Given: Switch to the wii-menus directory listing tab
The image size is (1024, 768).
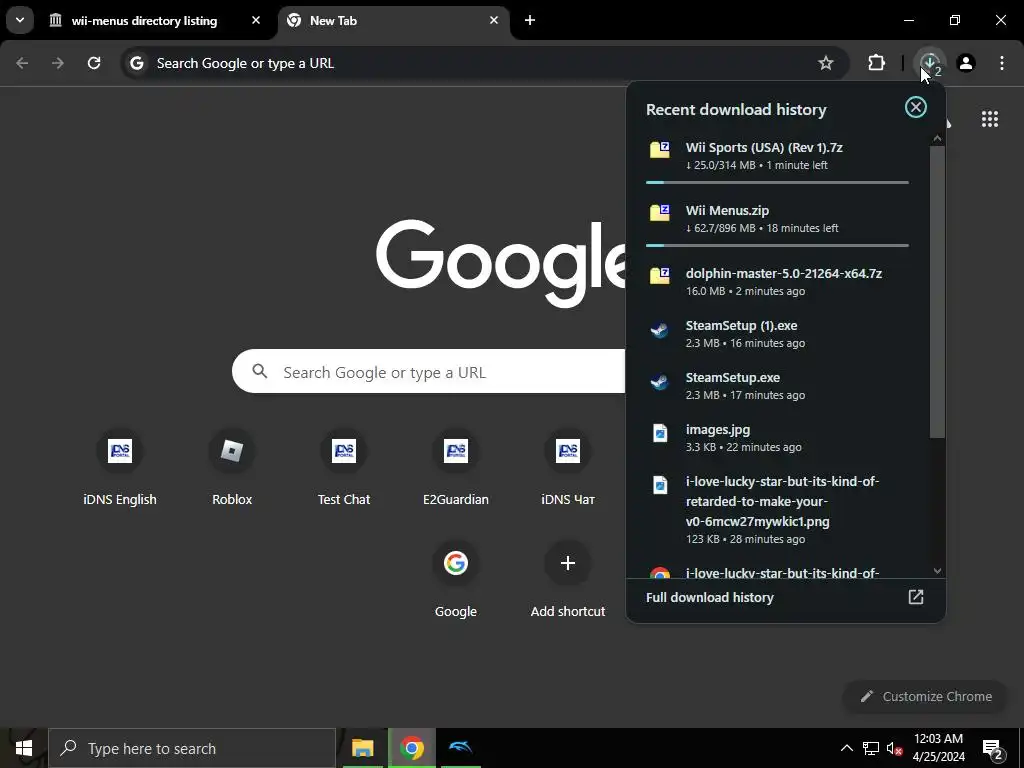Looking at the screenshot, I should point(144,21).
